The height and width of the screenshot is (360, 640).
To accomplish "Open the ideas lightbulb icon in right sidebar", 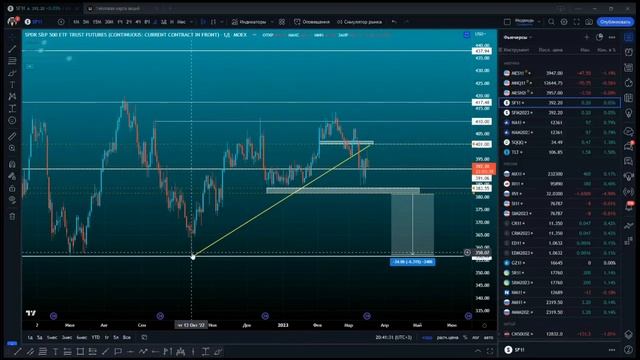I will (x=629, y=113).
